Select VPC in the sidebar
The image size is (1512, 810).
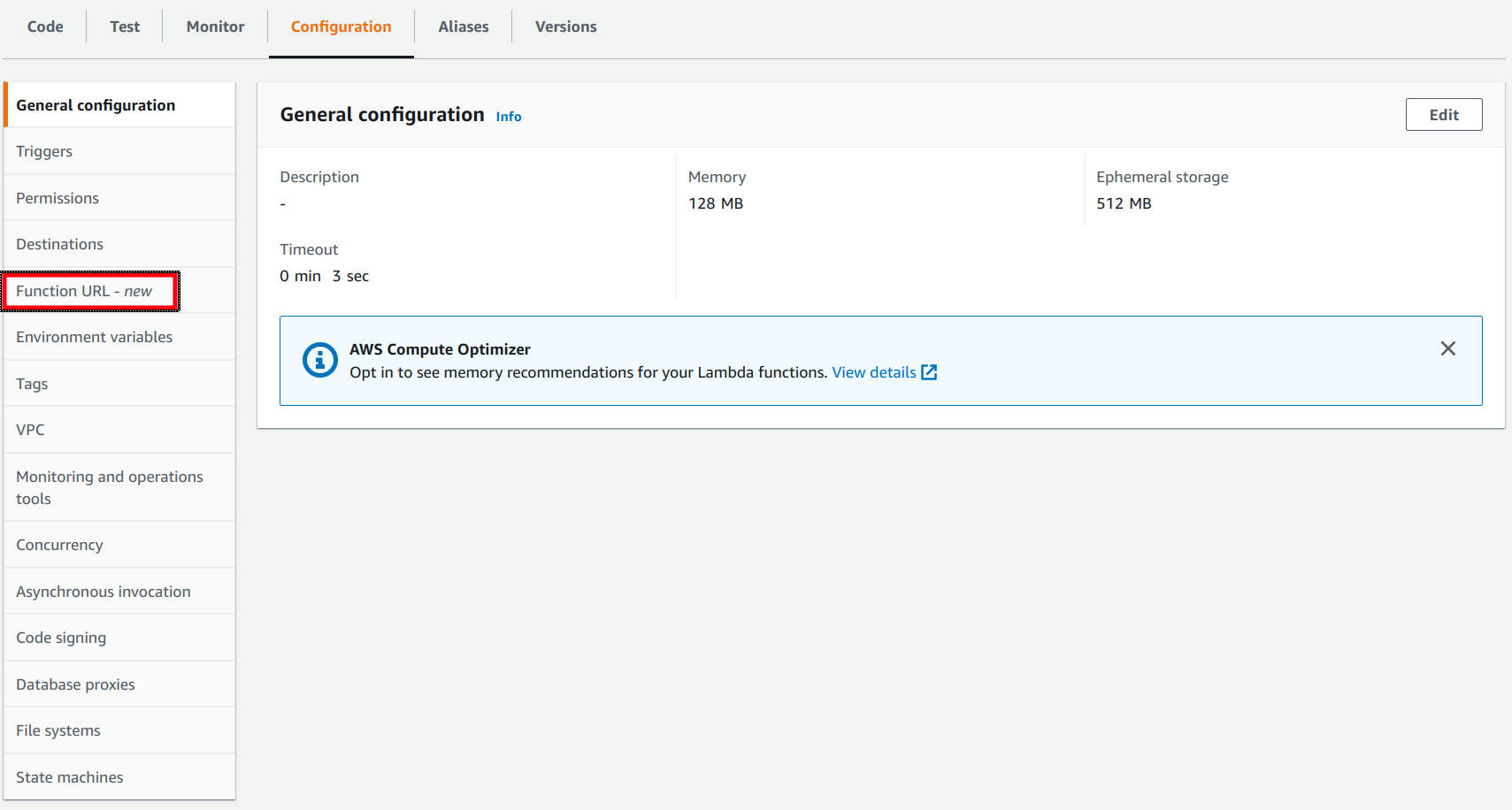pos(30,429)
